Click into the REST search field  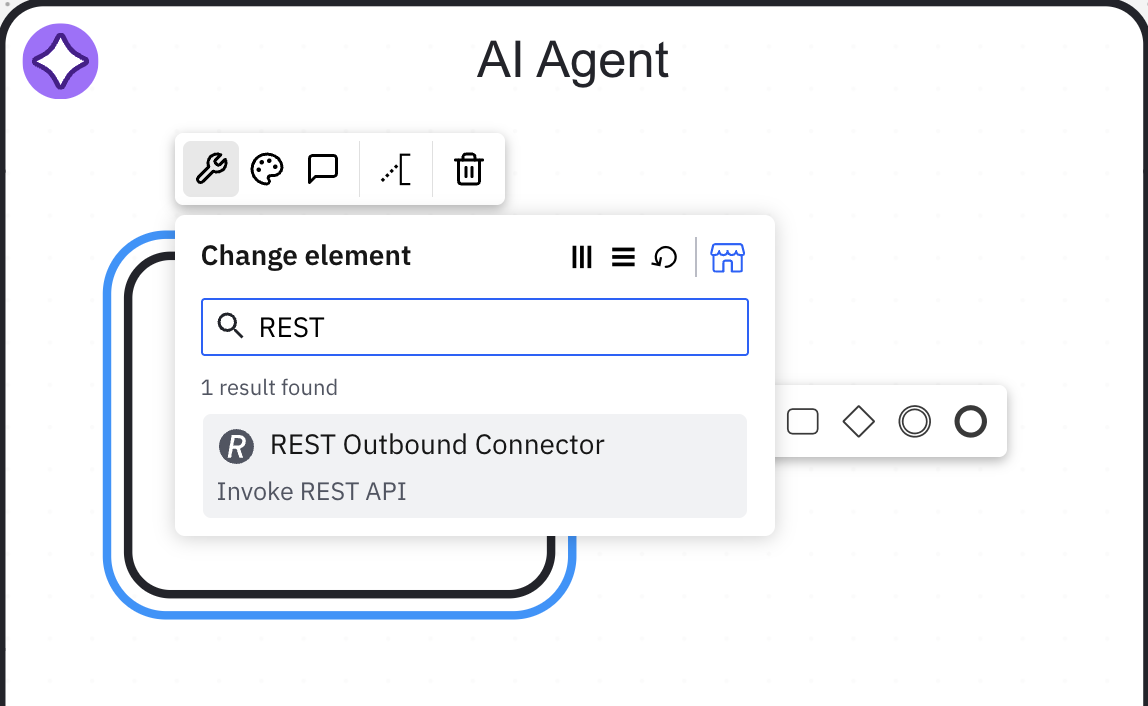[x=474, y=327]
